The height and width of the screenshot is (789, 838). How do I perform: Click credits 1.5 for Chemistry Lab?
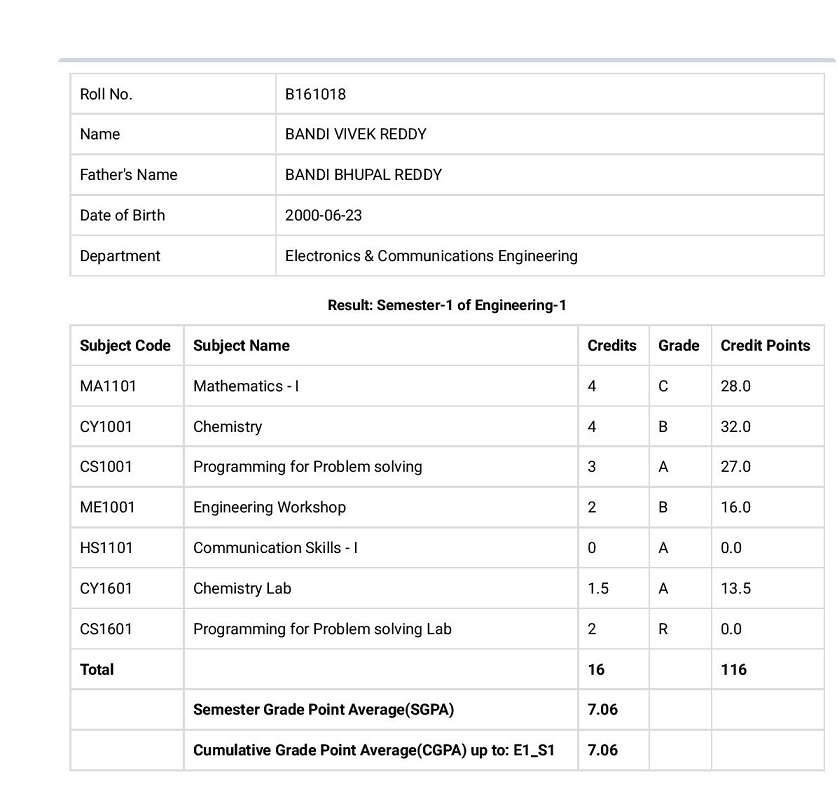pyautogui.click(x=598, y=589)
